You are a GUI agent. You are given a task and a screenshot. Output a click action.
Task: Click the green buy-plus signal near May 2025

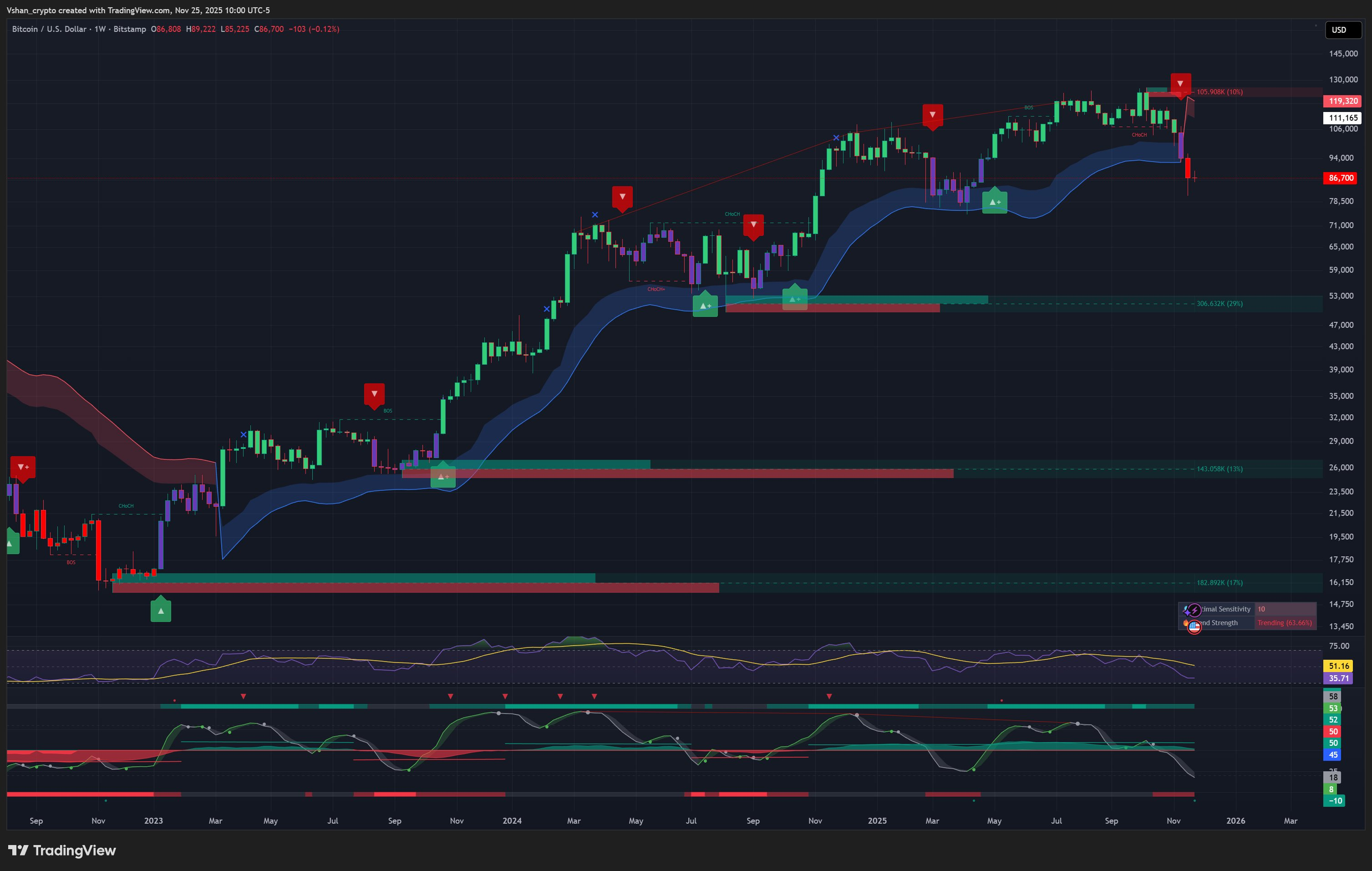pos(995,202)
